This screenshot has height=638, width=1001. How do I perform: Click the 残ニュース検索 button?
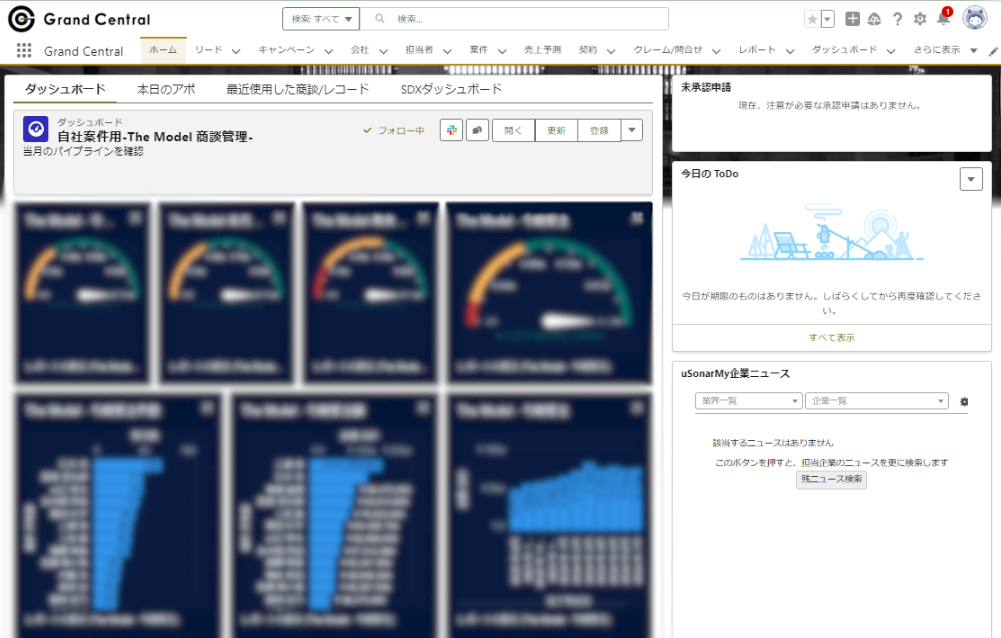[x=831, y=480]
